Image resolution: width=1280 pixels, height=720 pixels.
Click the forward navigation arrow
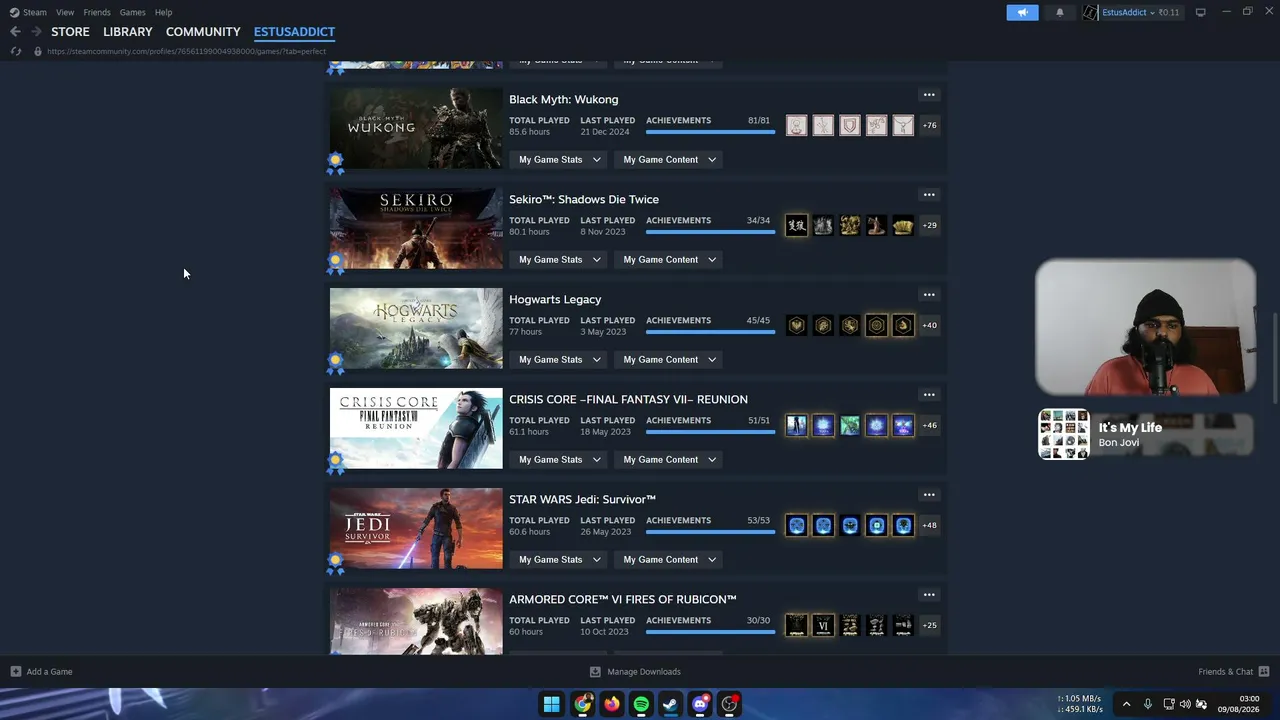click(36, 32)
